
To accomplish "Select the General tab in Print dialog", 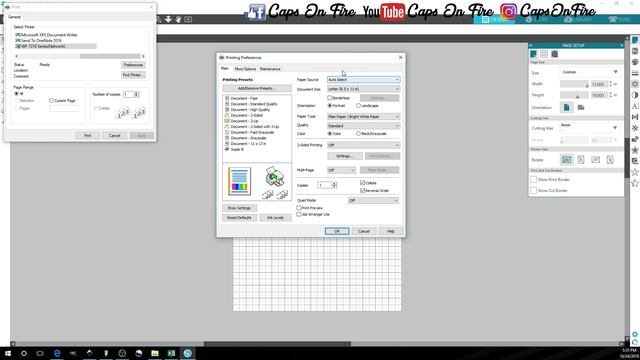I will 14,17.
